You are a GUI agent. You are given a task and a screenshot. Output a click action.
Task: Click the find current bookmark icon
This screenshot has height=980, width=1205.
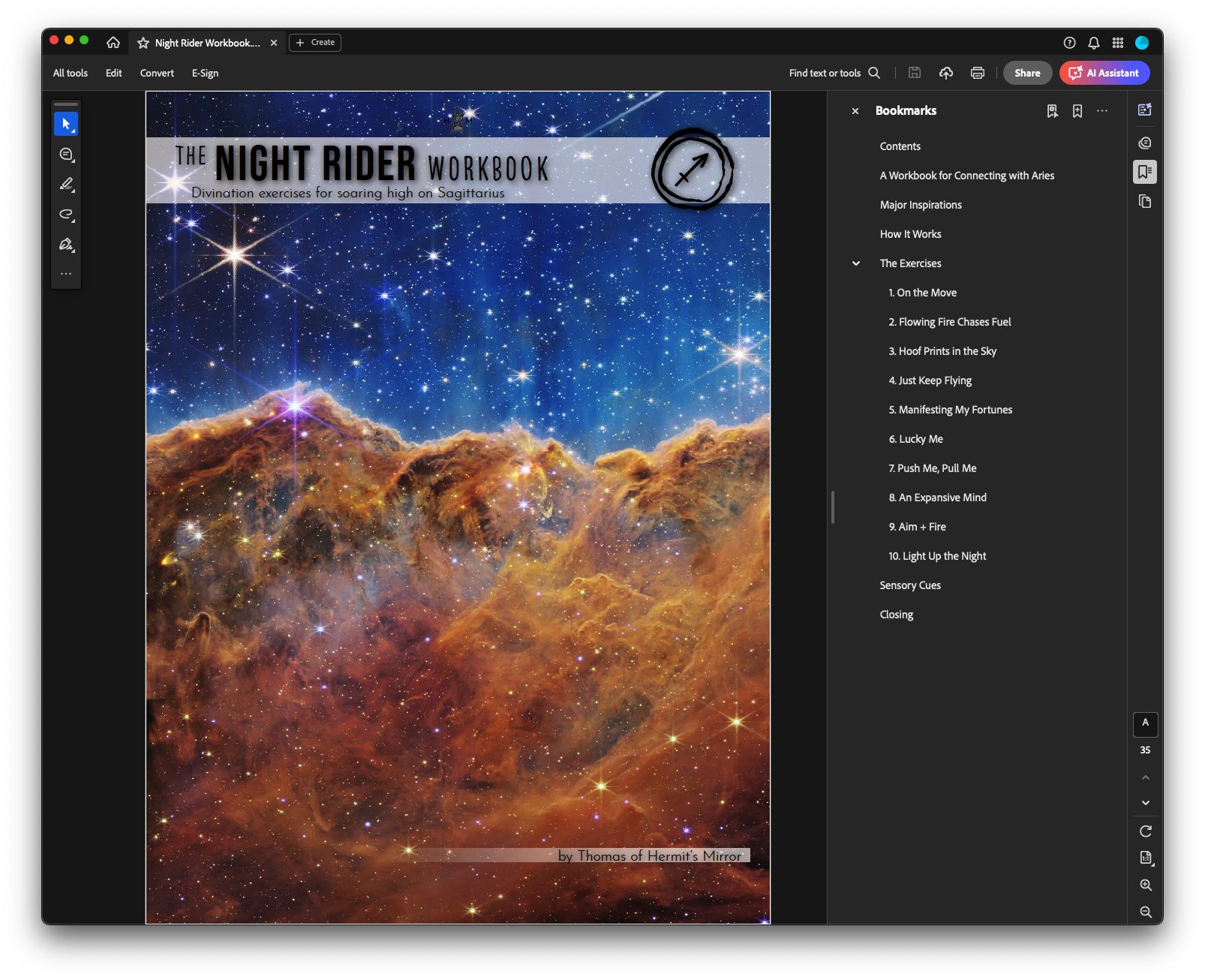(x=1053, y=111)
